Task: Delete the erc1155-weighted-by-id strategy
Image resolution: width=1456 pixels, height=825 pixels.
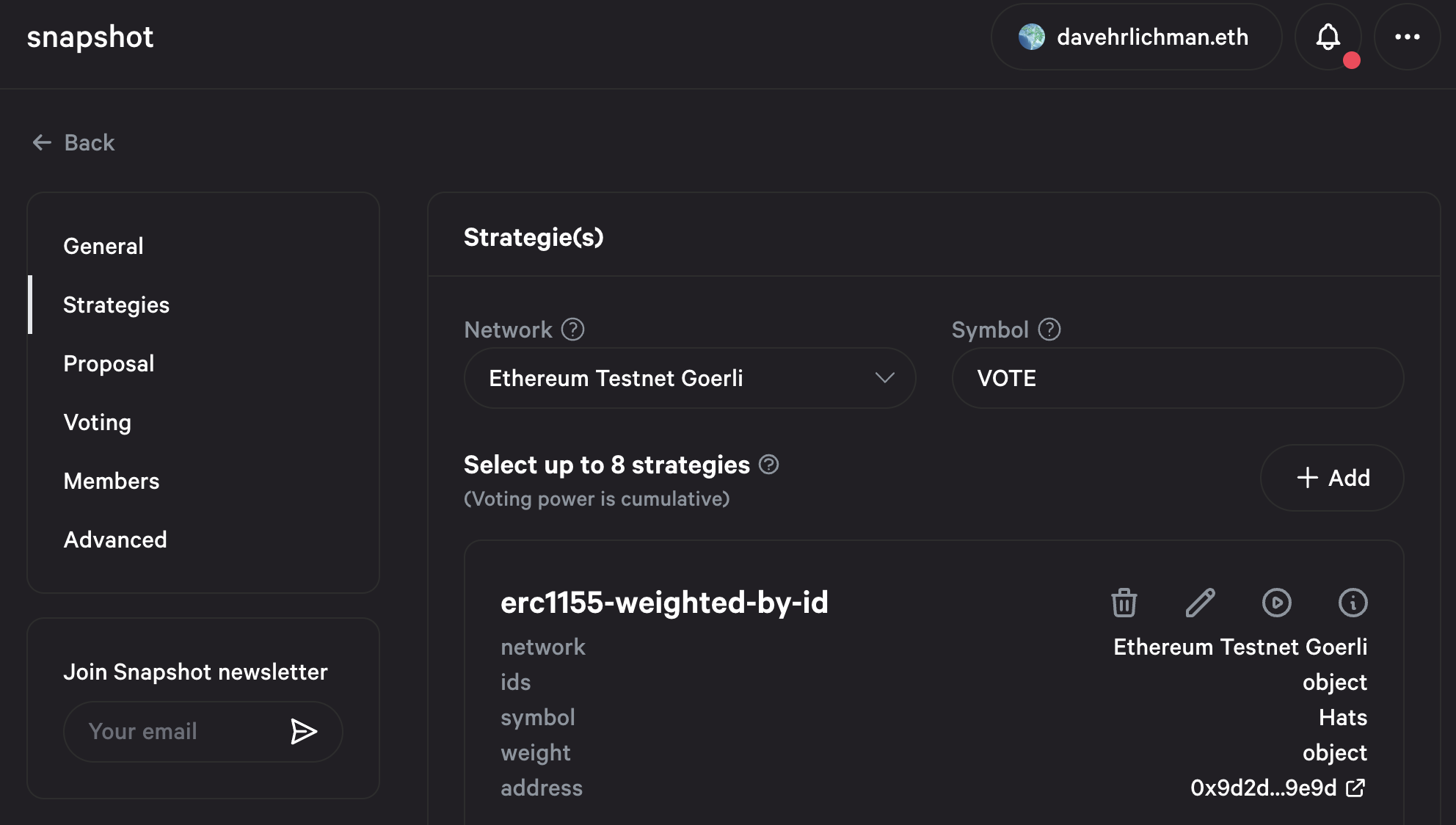Action: 1124,603
